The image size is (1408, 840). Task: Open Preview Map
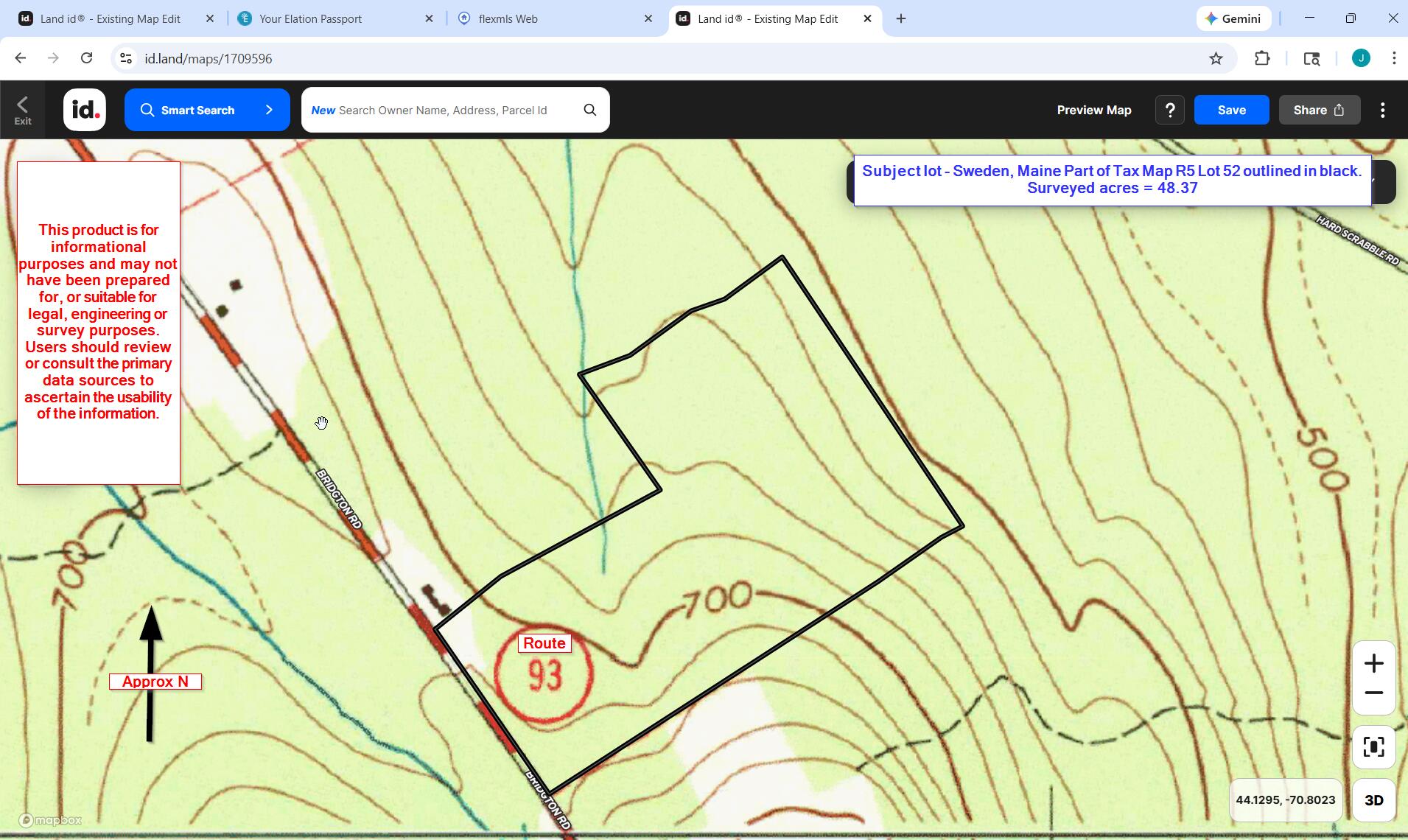1093,109
